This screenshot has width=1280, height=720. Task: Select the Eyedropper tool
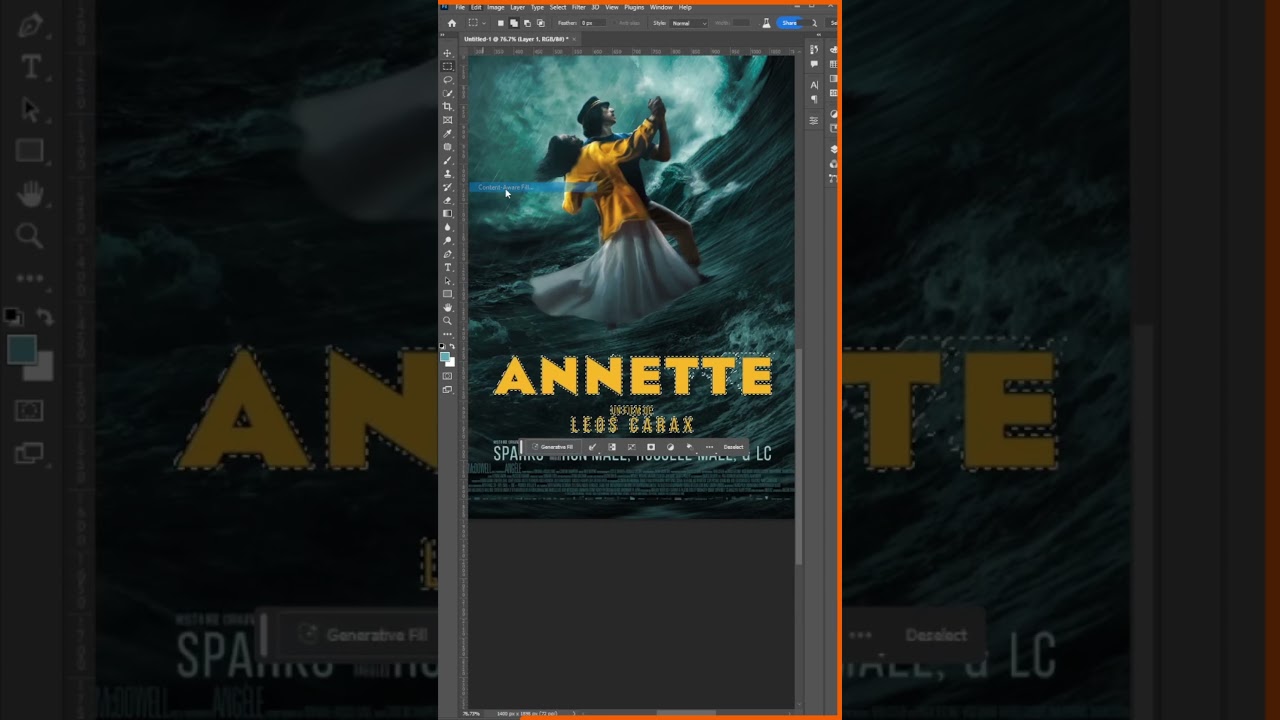tap(447, 133)
